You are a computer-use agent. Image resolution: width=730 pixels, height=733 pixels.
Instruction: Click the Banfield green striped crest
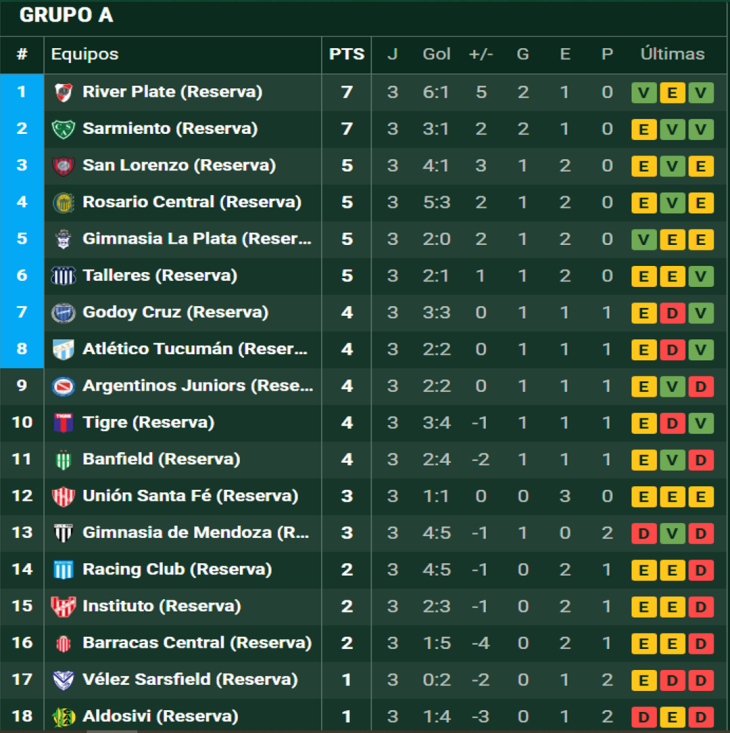point(63,460)
